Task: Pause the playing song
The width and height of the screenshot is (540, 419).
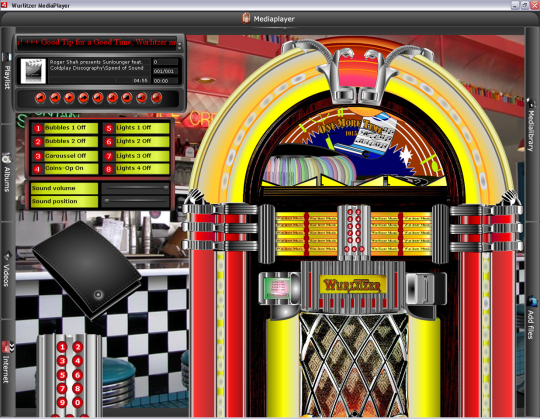Action: coord(113,98)
